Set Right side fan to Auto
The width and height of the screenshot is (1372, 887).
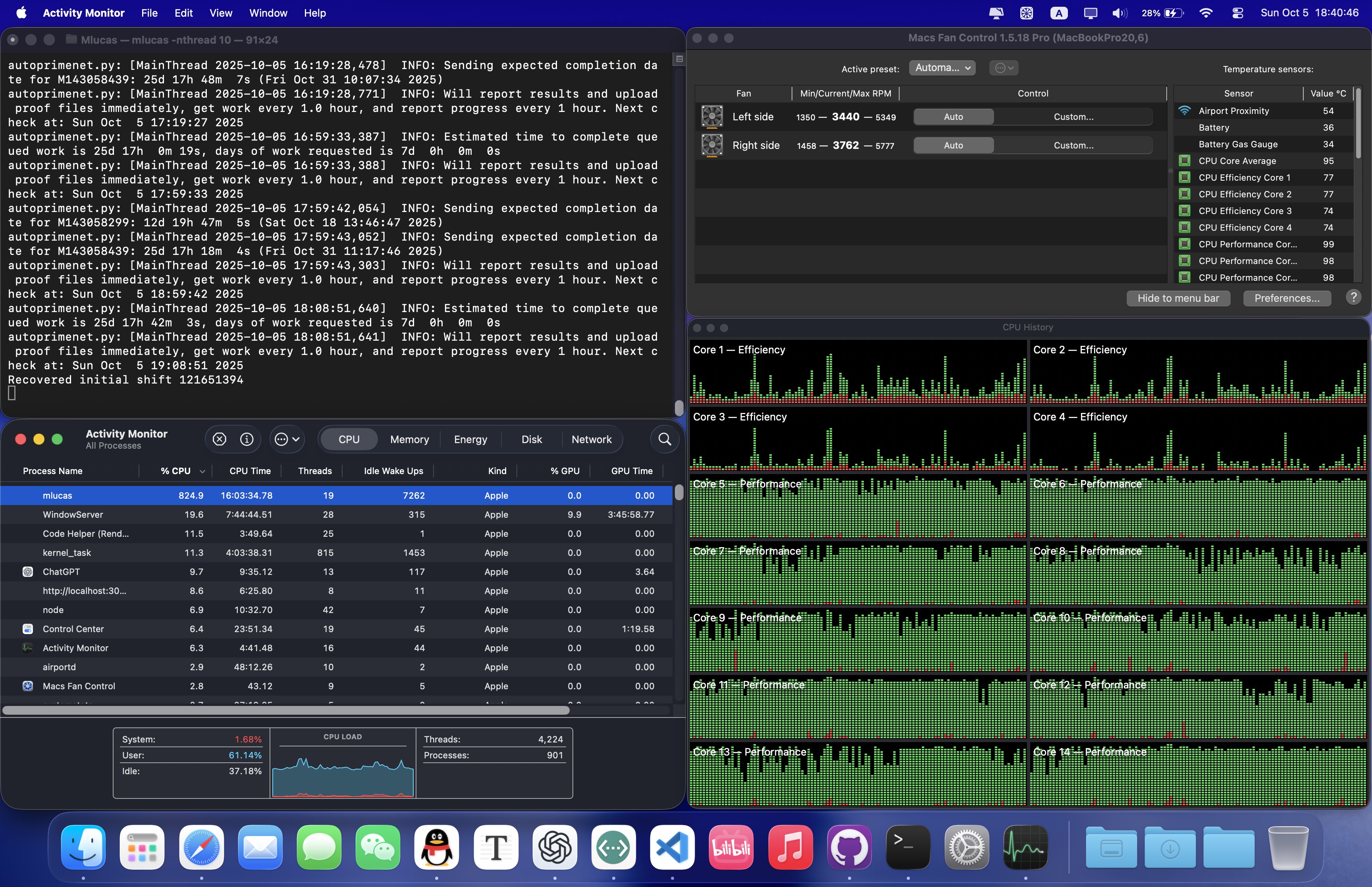(954, 146)
